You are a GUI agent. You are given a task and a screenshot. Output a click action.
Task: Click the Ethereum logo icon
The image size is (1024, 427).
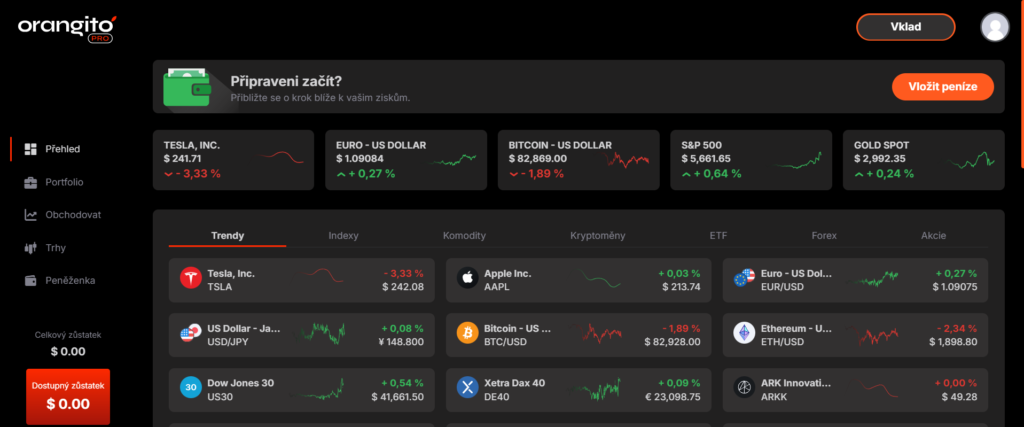(x=744, y=334)
